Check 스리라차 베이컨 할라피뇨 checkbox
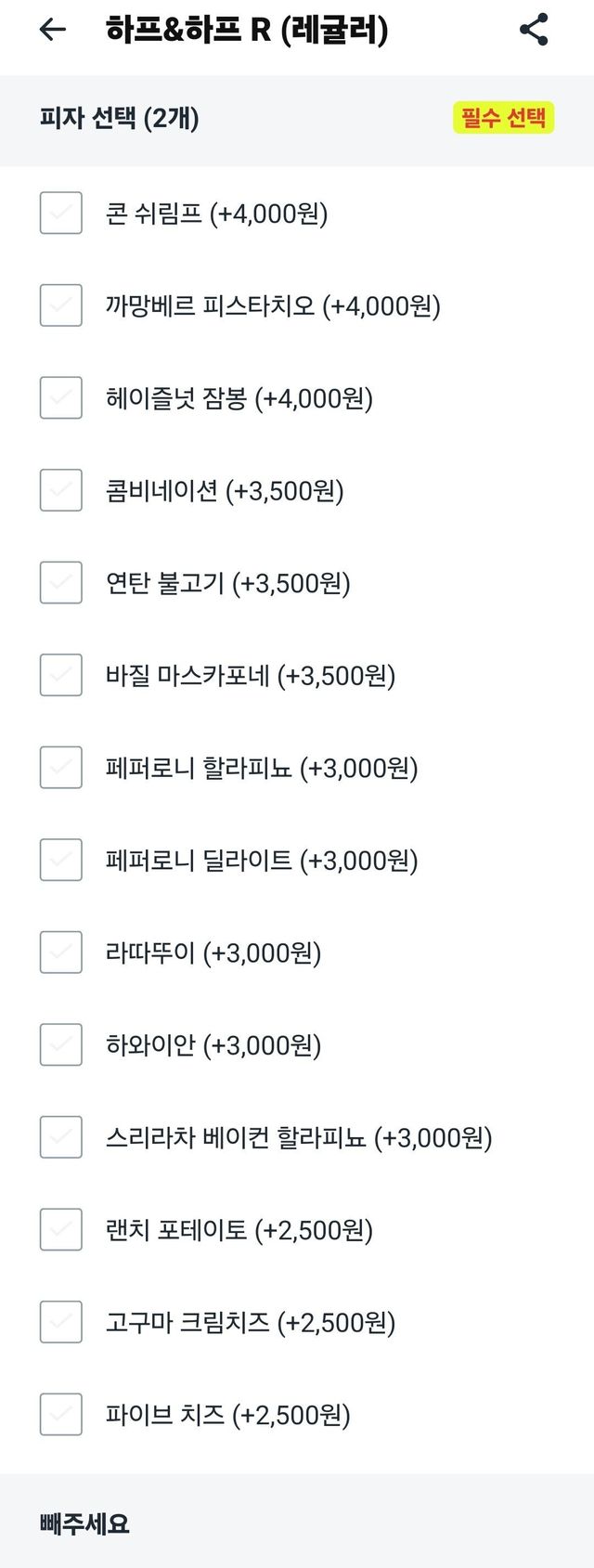The image size is (594, 1568). [x=61, y=1137]
